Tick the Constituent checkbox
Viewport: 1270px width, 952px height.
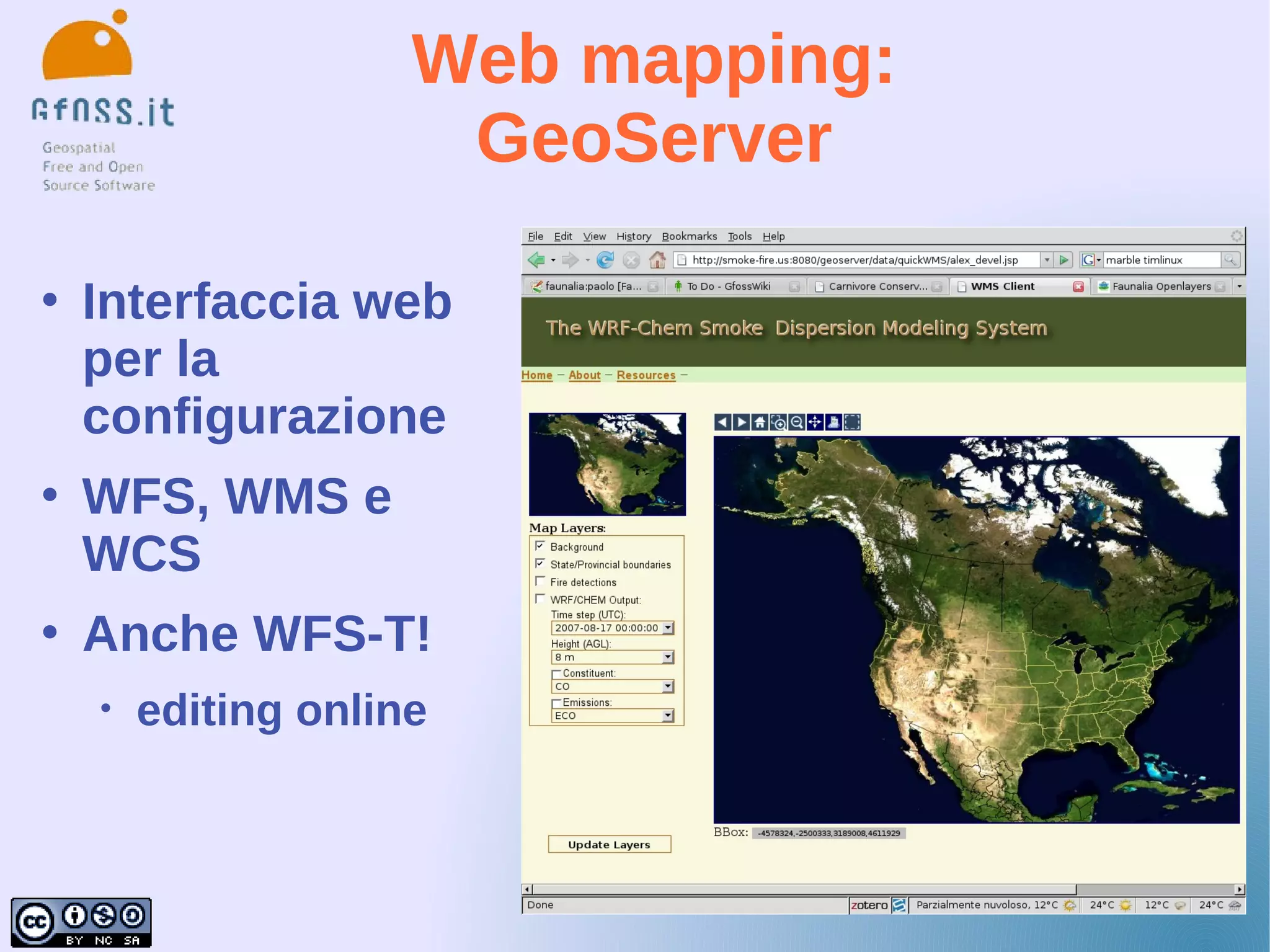tap(556, 674)
